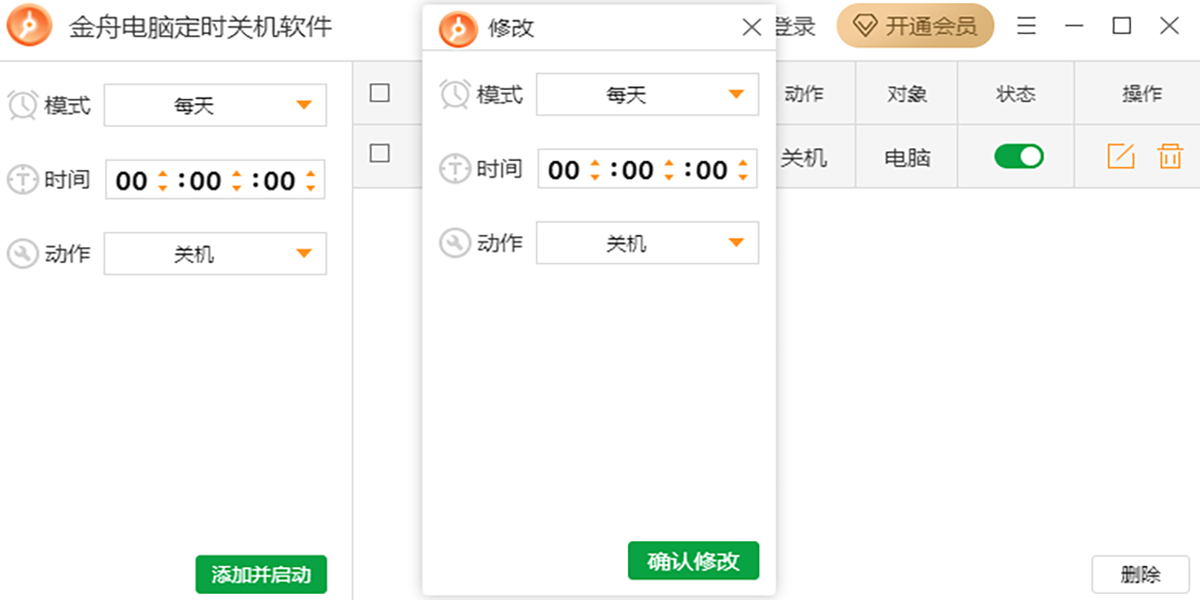Toggle the task status switch off
Viewport: 1200px width, 600px height.
[x=1016, y=156]
